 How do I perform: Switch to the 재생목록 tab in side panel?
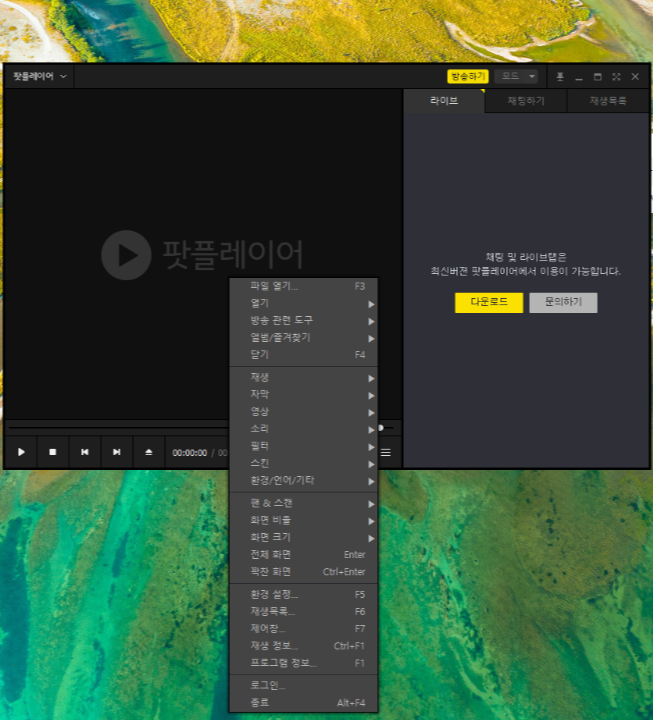pyautogui.click(x=608, y=101)
